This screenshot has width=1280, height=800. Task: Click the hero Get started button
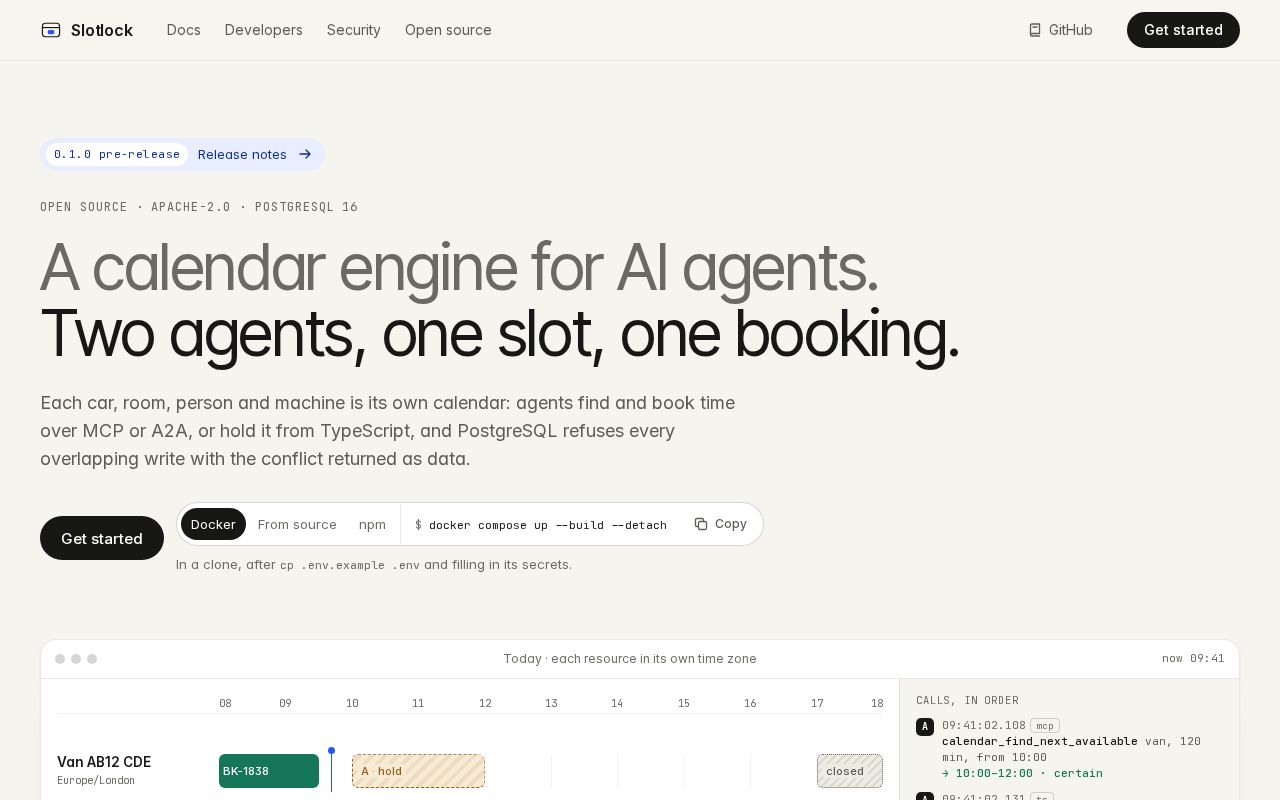[102, 538]
